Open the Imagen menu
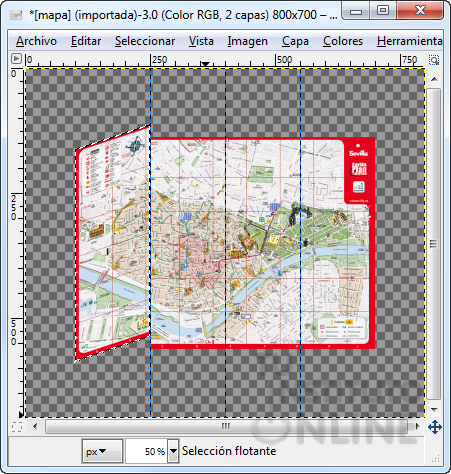 (247, 41)
